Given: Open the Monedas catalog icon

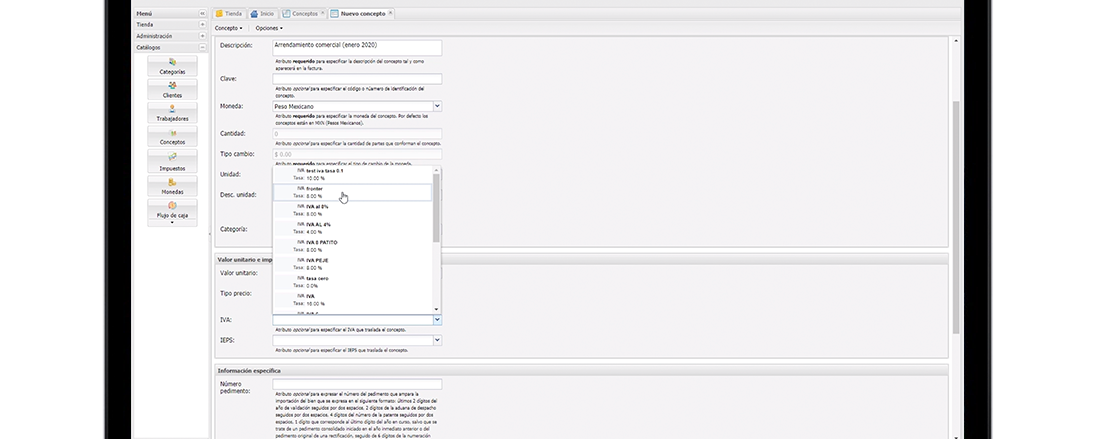Looking at the screenshot, I should (x=172, y=186).
